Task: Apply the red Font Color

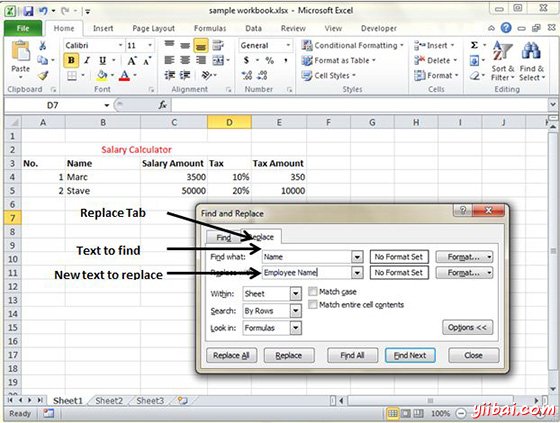Action: click(x=124, y=75)
